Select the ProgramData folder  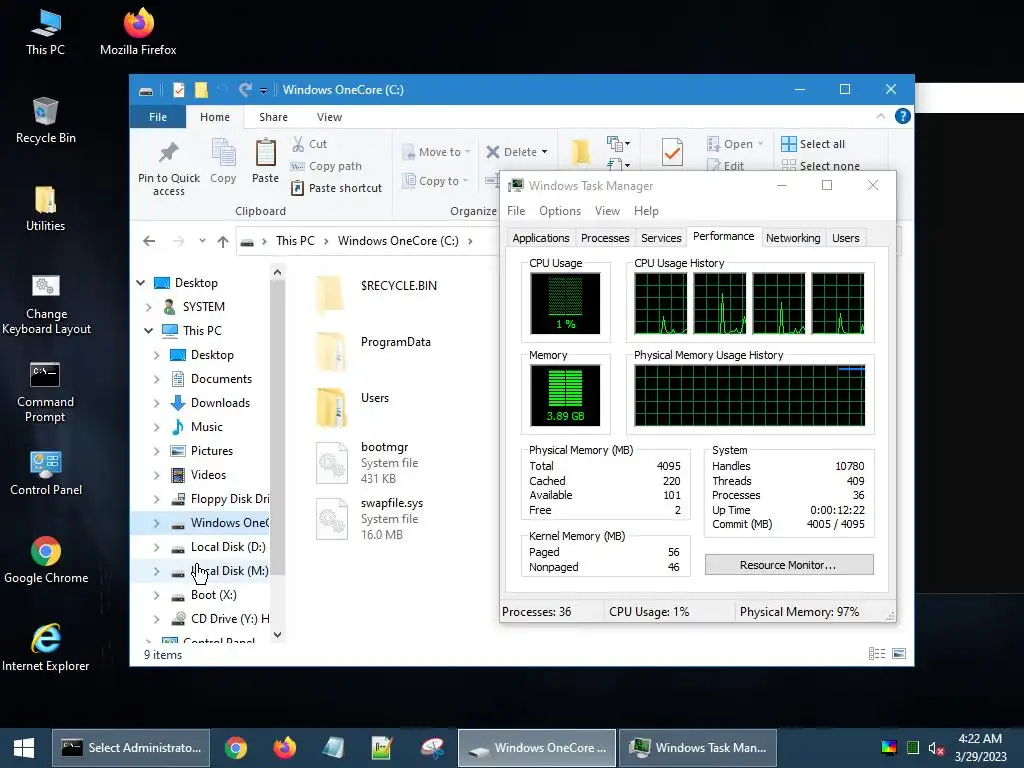(x=374, y=349)
